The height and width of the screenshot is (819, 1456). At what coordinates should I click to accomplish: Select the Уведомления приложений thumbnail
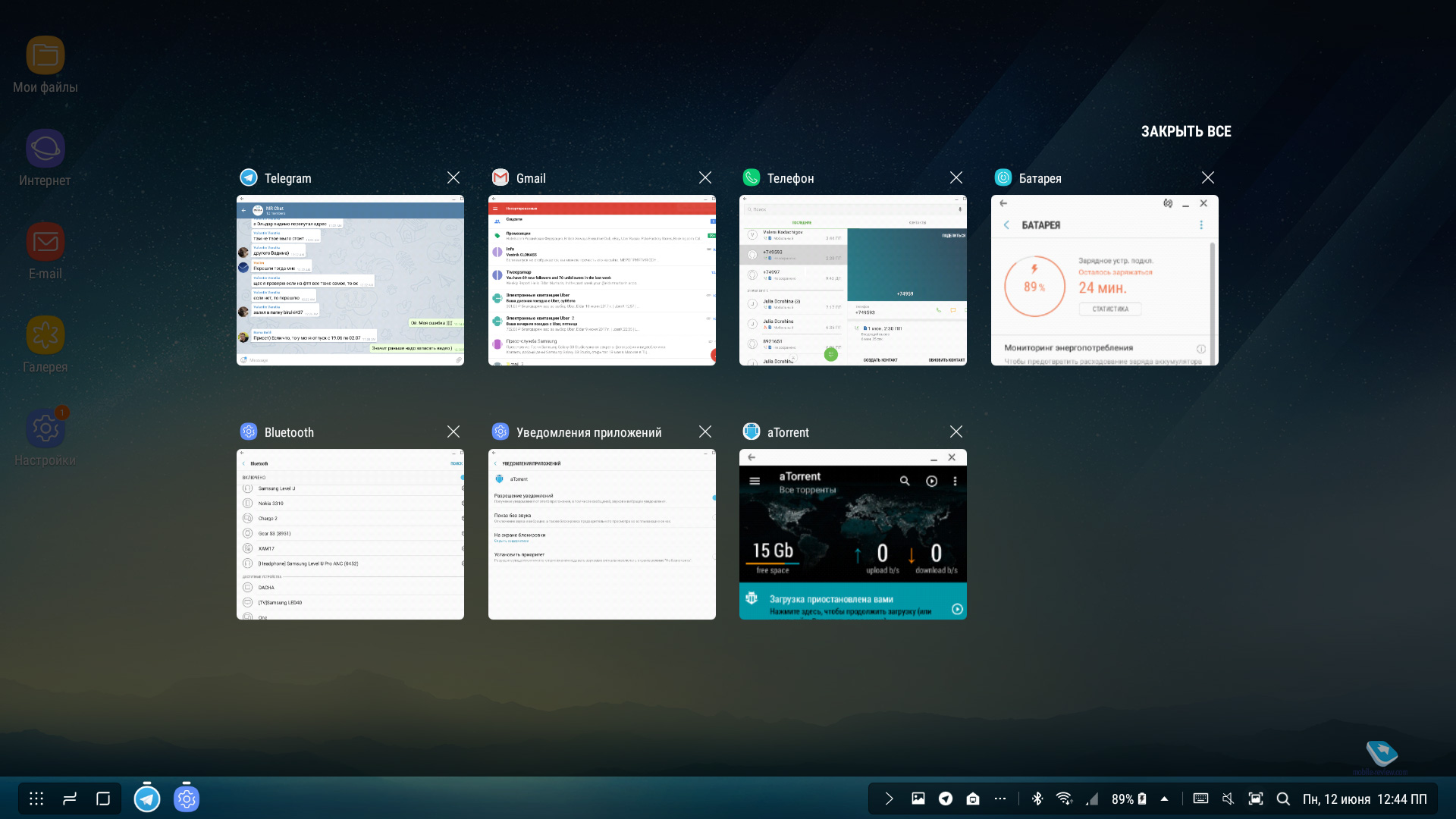tap(602, 535)
